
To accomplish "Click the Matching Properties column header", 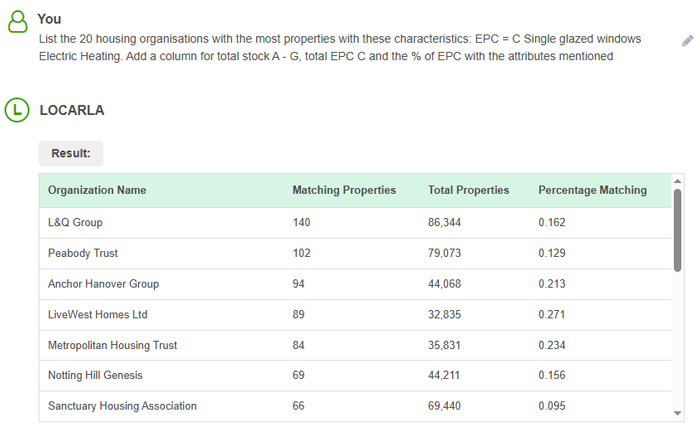I will coord(343,190).
